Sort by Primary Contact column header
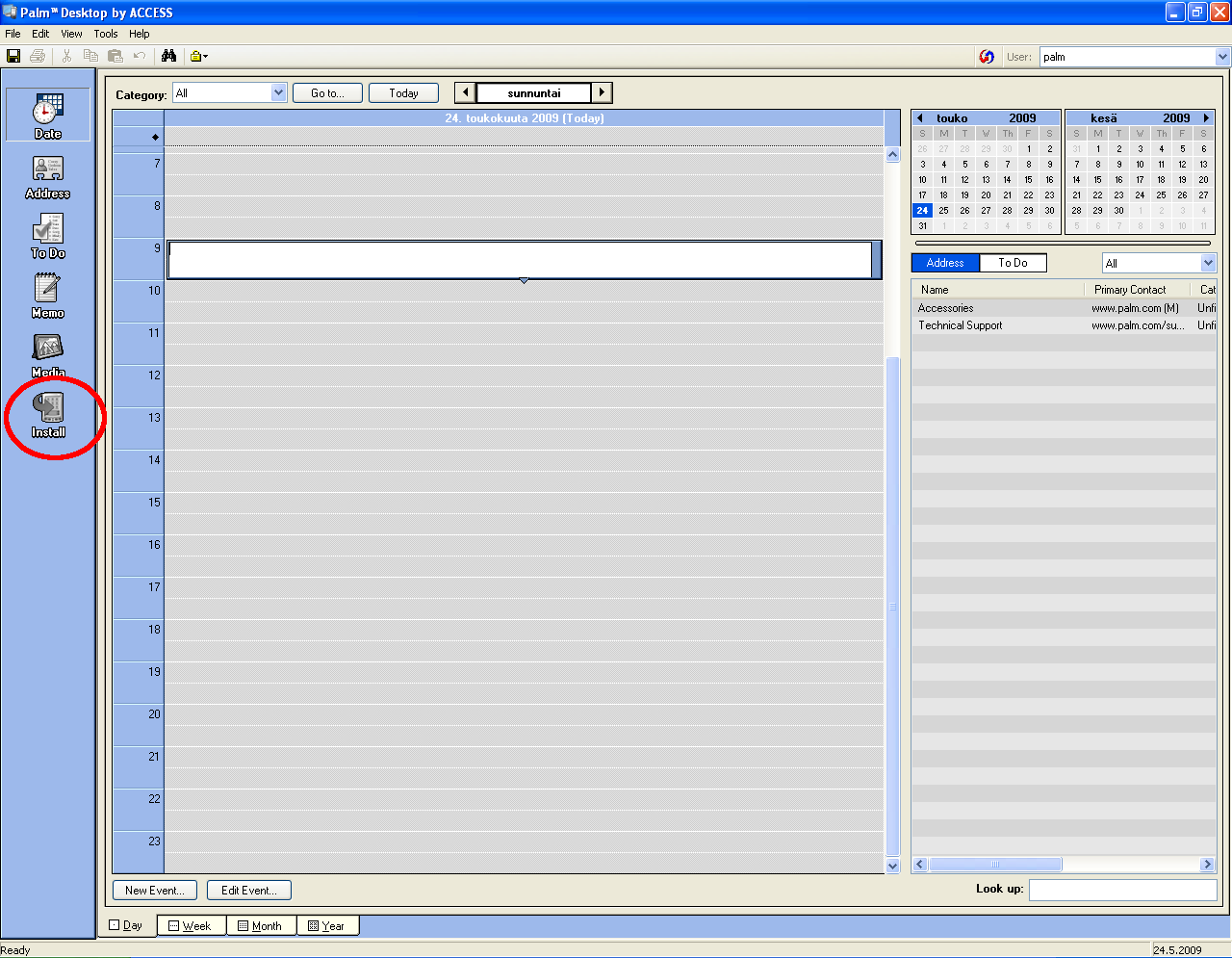 (x=1138, y=290)
